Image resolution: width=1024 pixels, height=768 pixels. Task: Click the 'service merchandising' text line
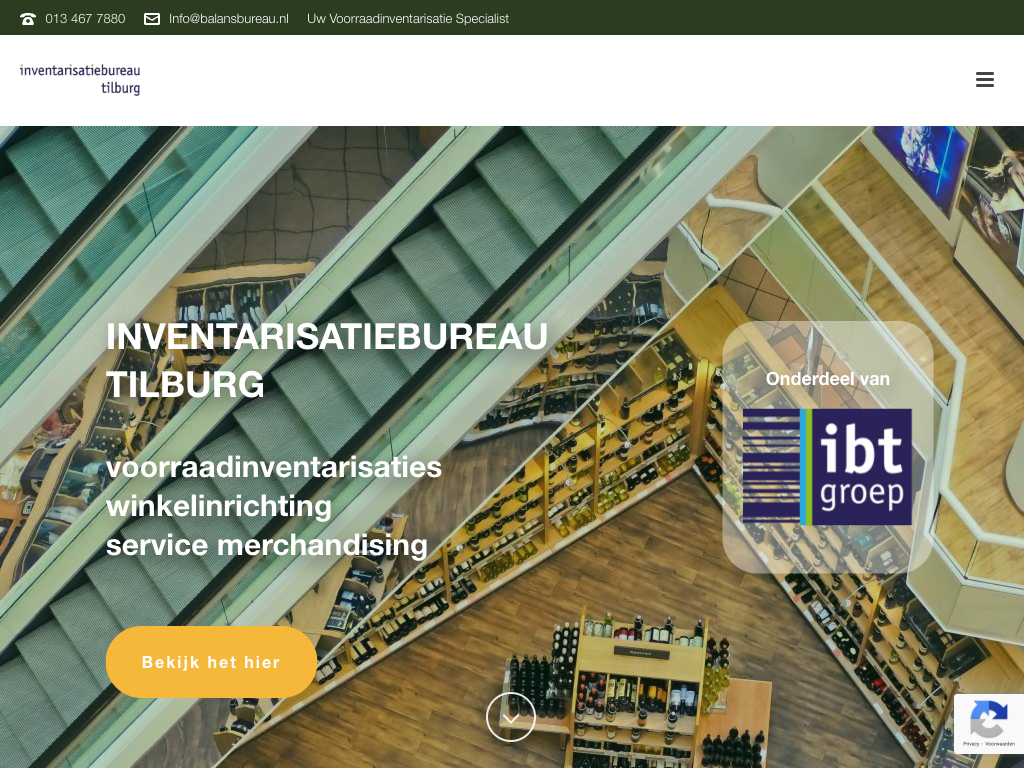[x=267, y=545]
